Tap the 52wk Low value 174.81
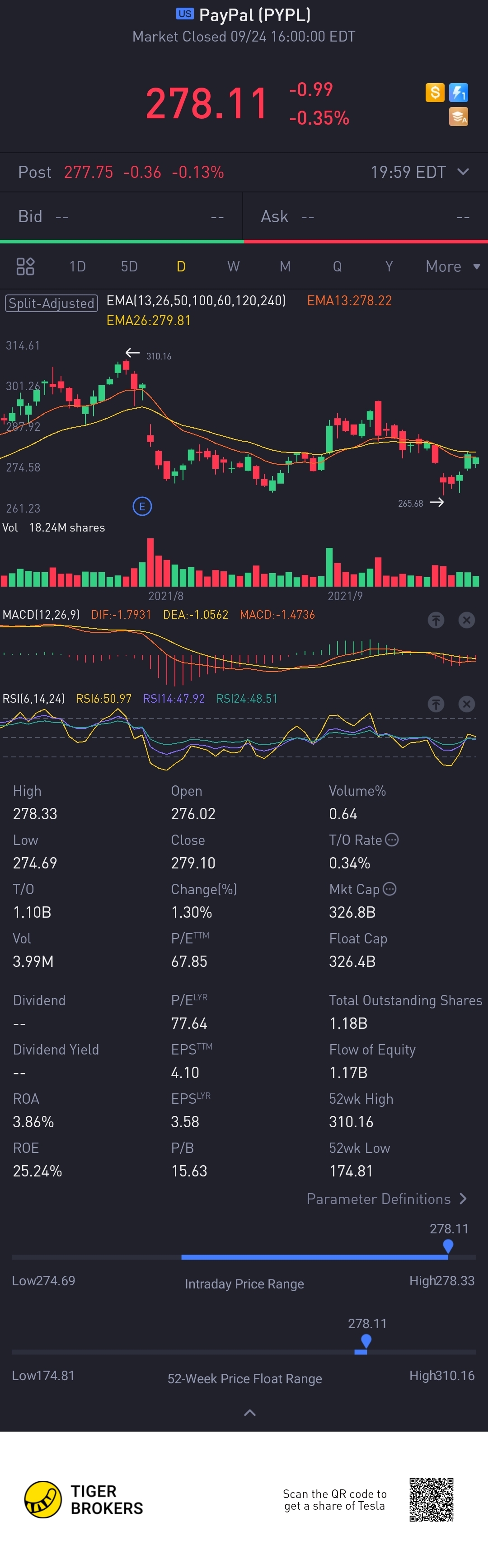Screen dimensions: 488x1568 [351, 1171]
